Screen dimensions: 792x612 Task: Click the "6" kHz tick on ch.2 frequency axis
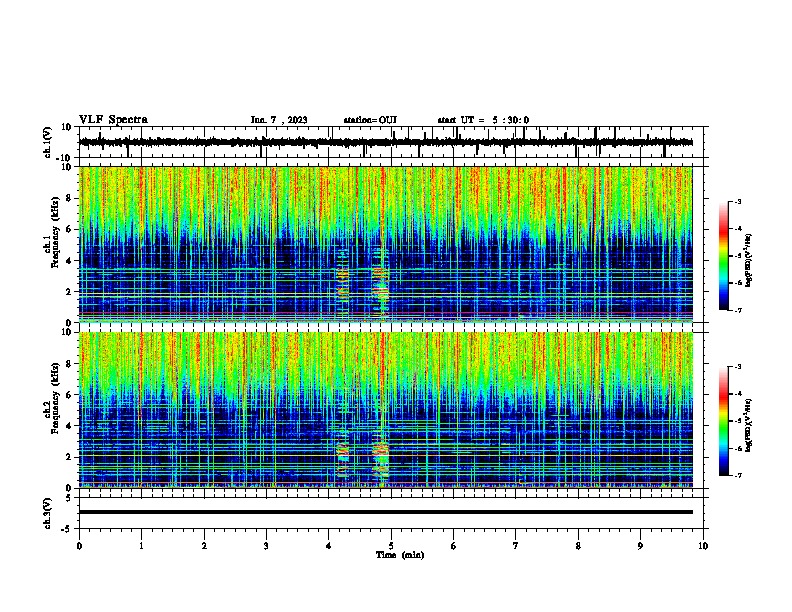click(70, 395)
